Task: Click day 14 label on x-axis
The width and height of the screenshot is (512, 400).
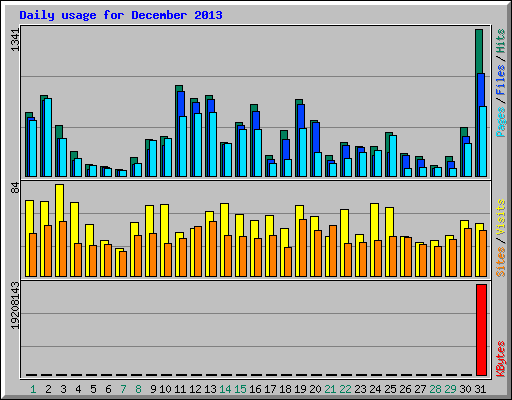Action: (x=225, y=389)
